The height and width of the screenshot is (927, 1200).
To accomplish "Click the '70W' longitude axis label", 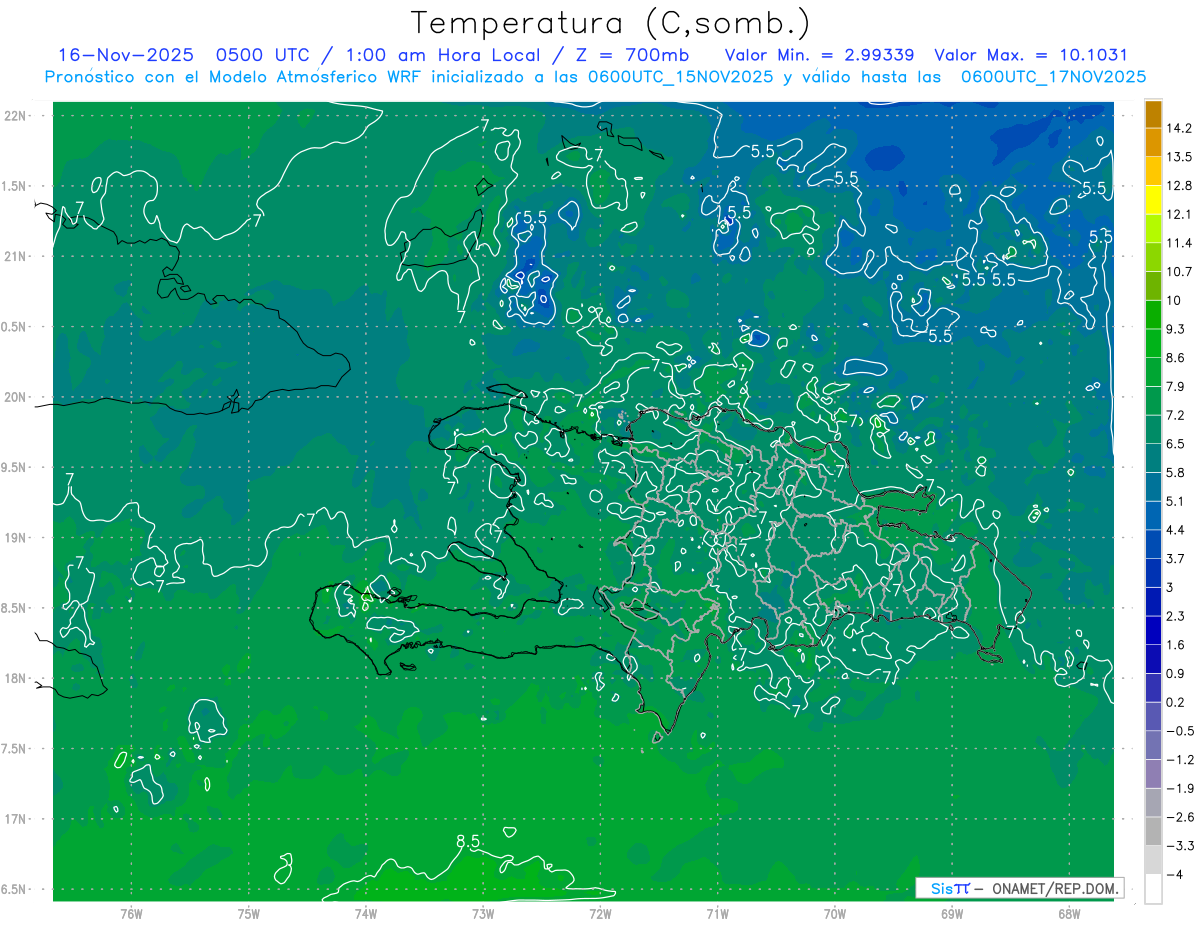I will (x=834, y=913).
